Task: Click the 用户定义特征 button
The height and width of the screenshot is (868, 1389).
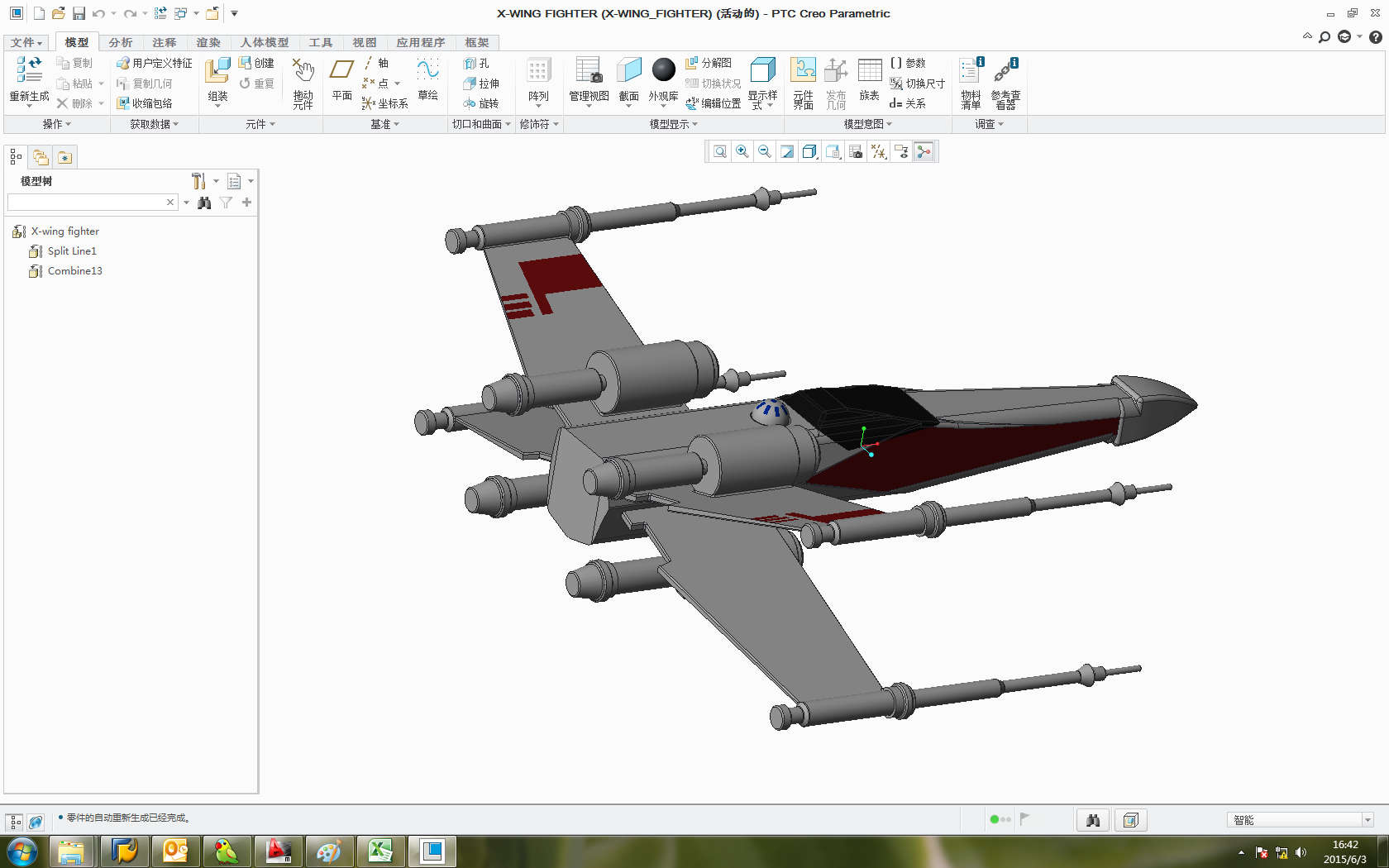Action: (x=155, y=63)
